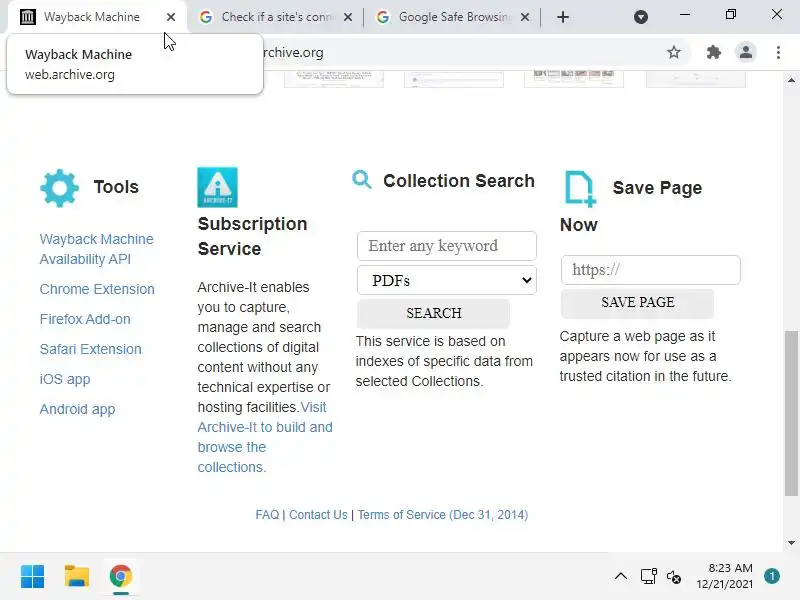The width and height of the screenshot is (800, 600).
Task: Open File Explorer from the taskbar
Action: (x=77, y=577)
